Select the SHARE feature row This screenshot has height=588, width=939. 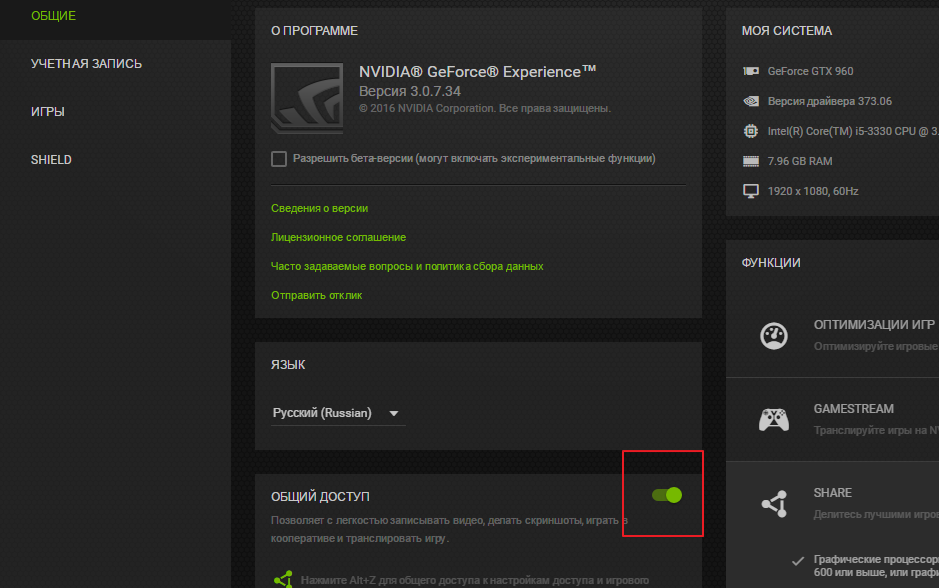click(832, 504)
